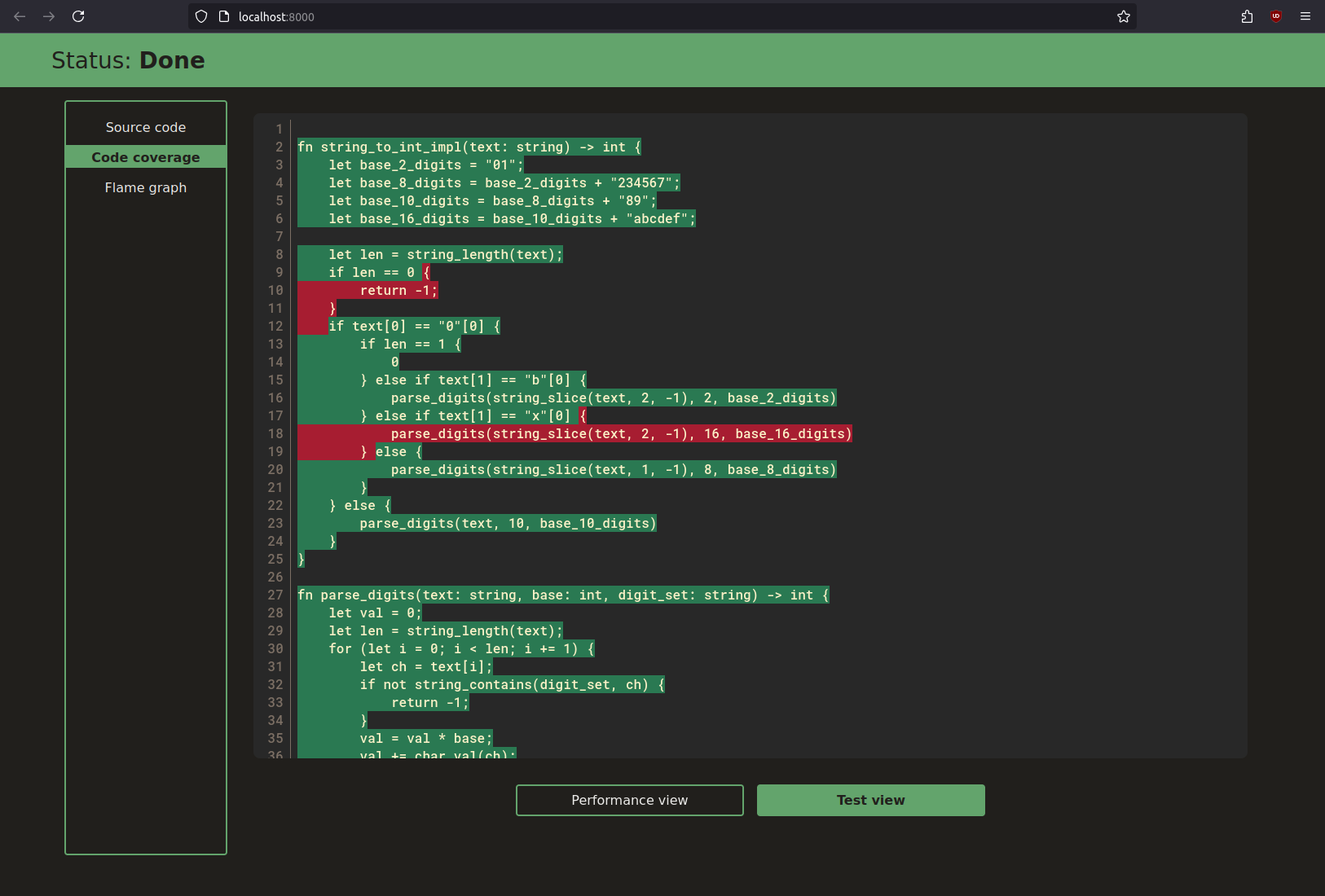This screenshot has width=1325, height=896.
Task: Click line 'parse_digits(text, 10, base_10_digits)'
Action: 508,523
